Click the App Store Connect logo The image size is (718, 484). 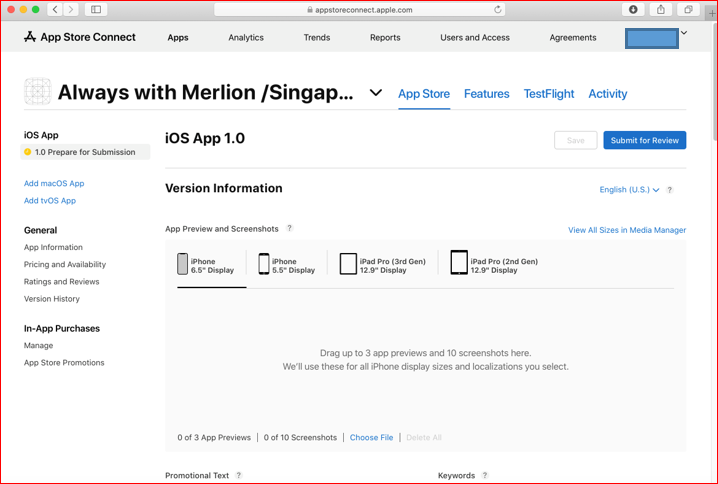(80, 37)
